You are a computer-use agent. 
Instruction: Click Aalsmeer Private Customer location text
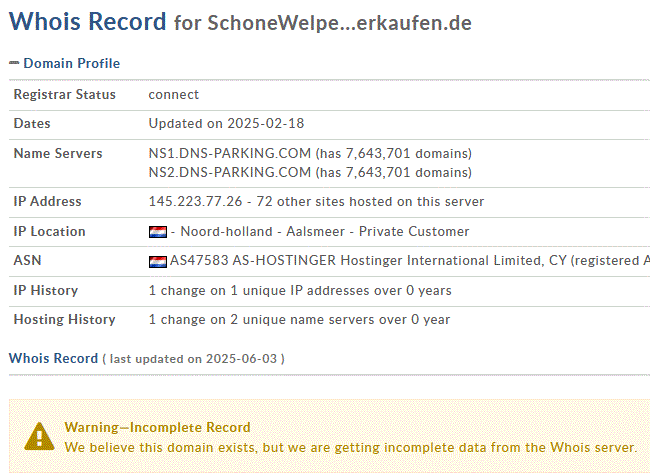(x=377, y=231)
